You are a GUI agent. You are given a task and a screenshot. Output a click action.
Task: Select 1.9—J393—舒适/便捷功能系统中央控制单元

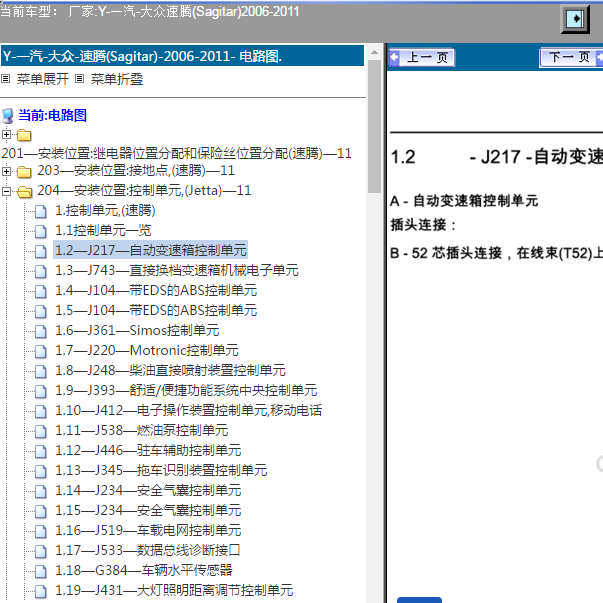[x=186, y=390]
